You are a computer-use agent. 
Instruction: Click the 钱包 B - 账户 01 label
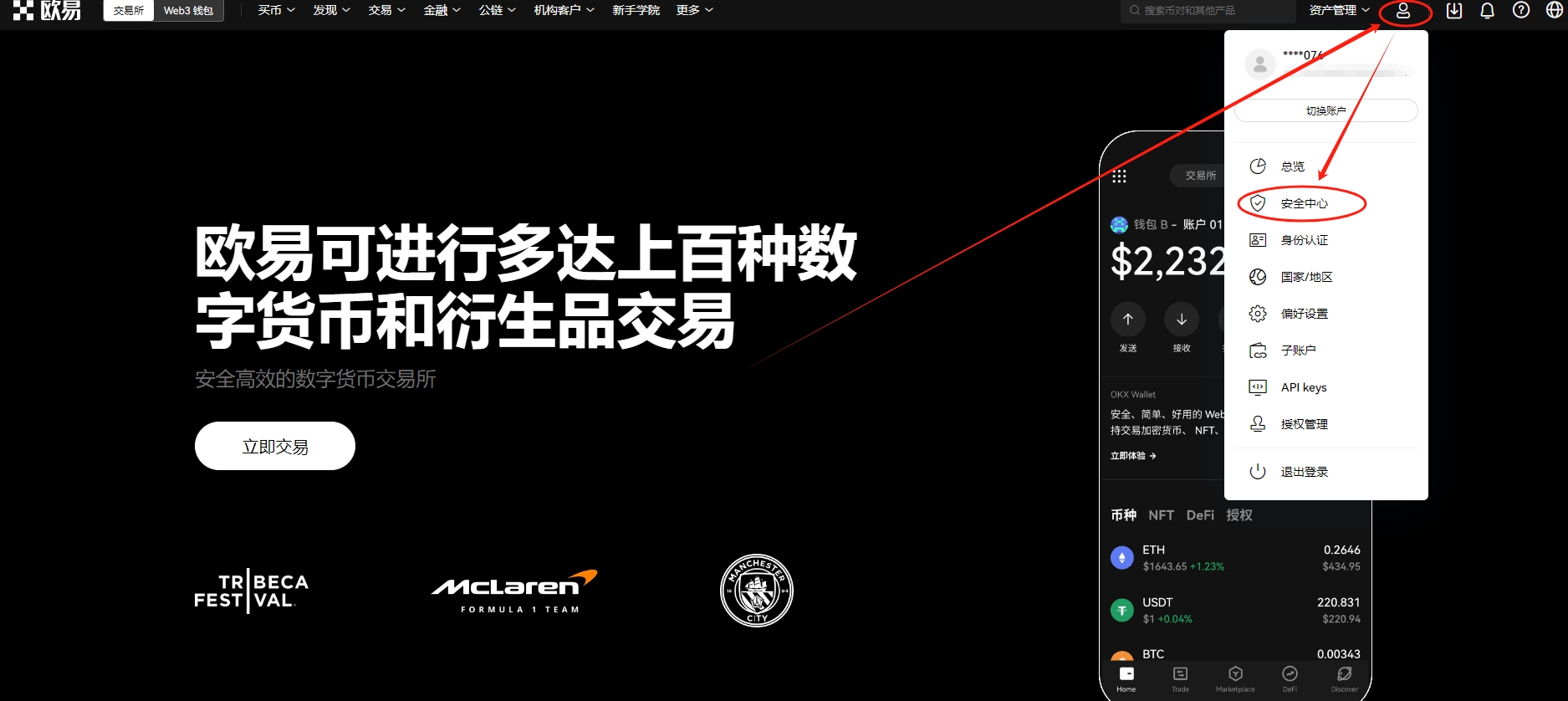(x=1178, y=224)
